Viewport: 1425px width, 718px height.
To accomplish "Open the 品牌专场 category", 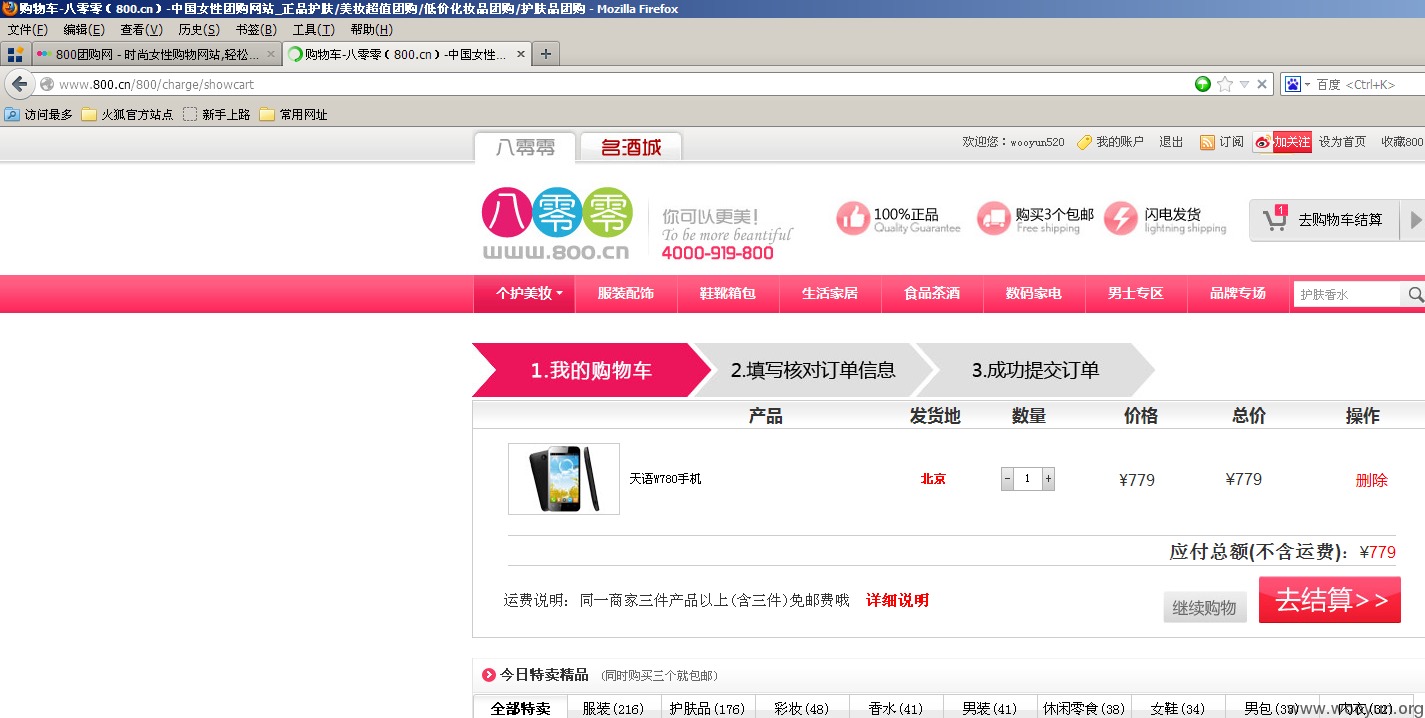I will pos(1238,294).
